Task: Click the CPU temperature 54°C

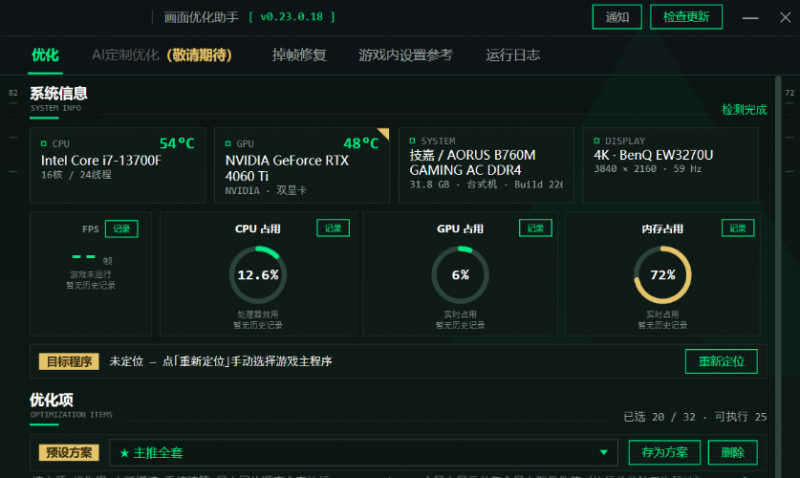Action: pos(177,143)
